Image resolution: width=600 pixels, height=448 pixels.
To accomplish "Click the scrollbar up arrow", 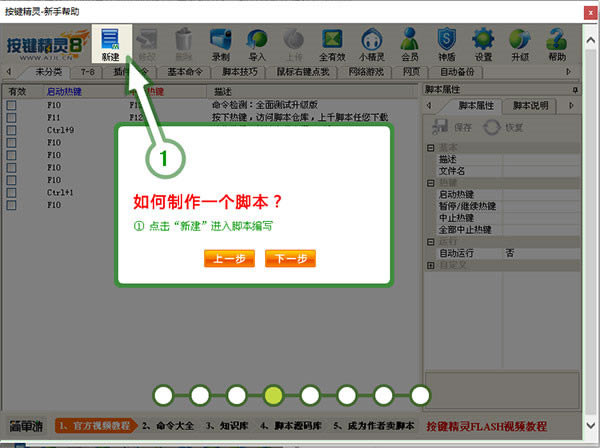I will point(591,40).
